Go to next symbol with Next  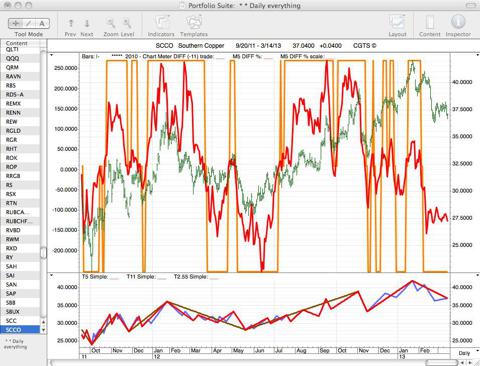tap(87, 27)
